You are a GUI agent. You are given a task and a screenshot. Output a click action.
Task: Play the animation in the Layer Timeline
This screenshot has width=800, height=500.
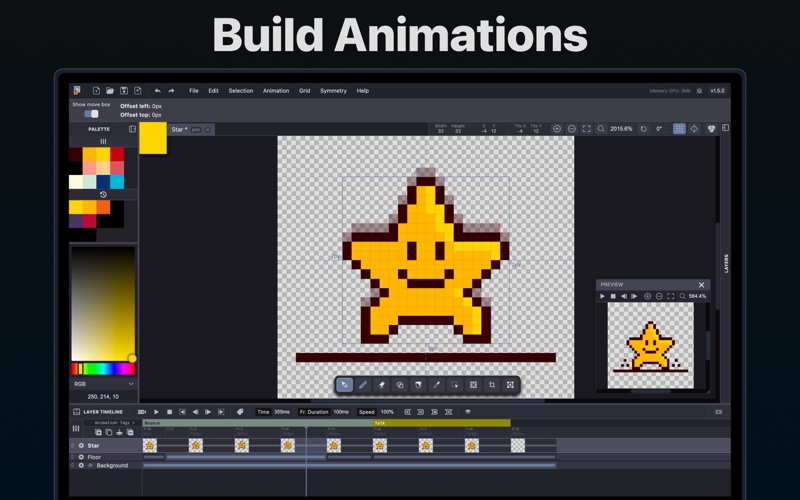[x=156, y=412]
